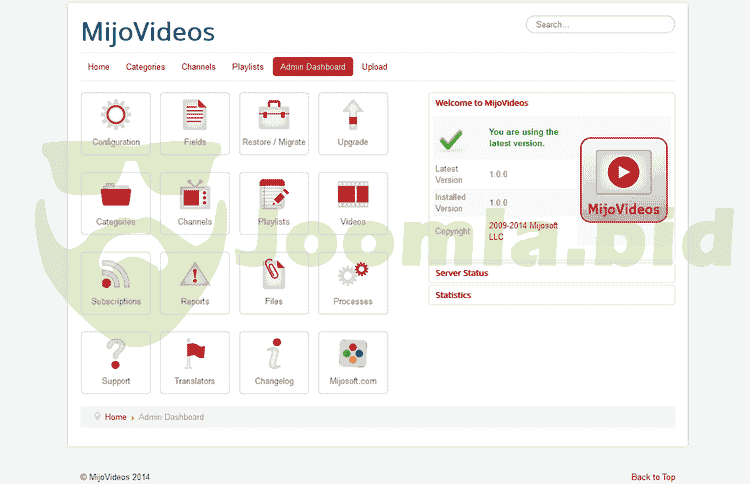Click the Back to Top link

[x=653, y=477]
